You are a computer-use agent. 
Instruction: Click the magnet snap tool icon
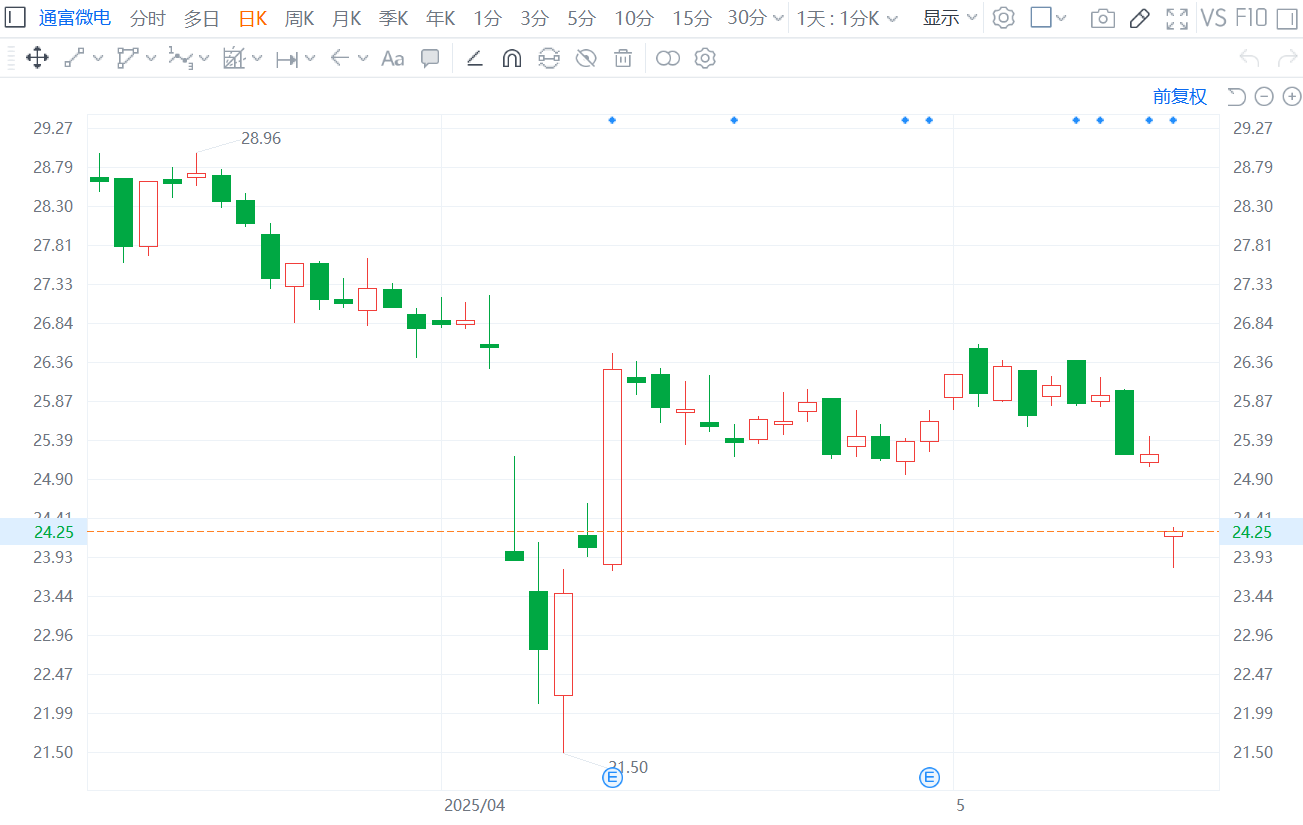coord(511,58)
